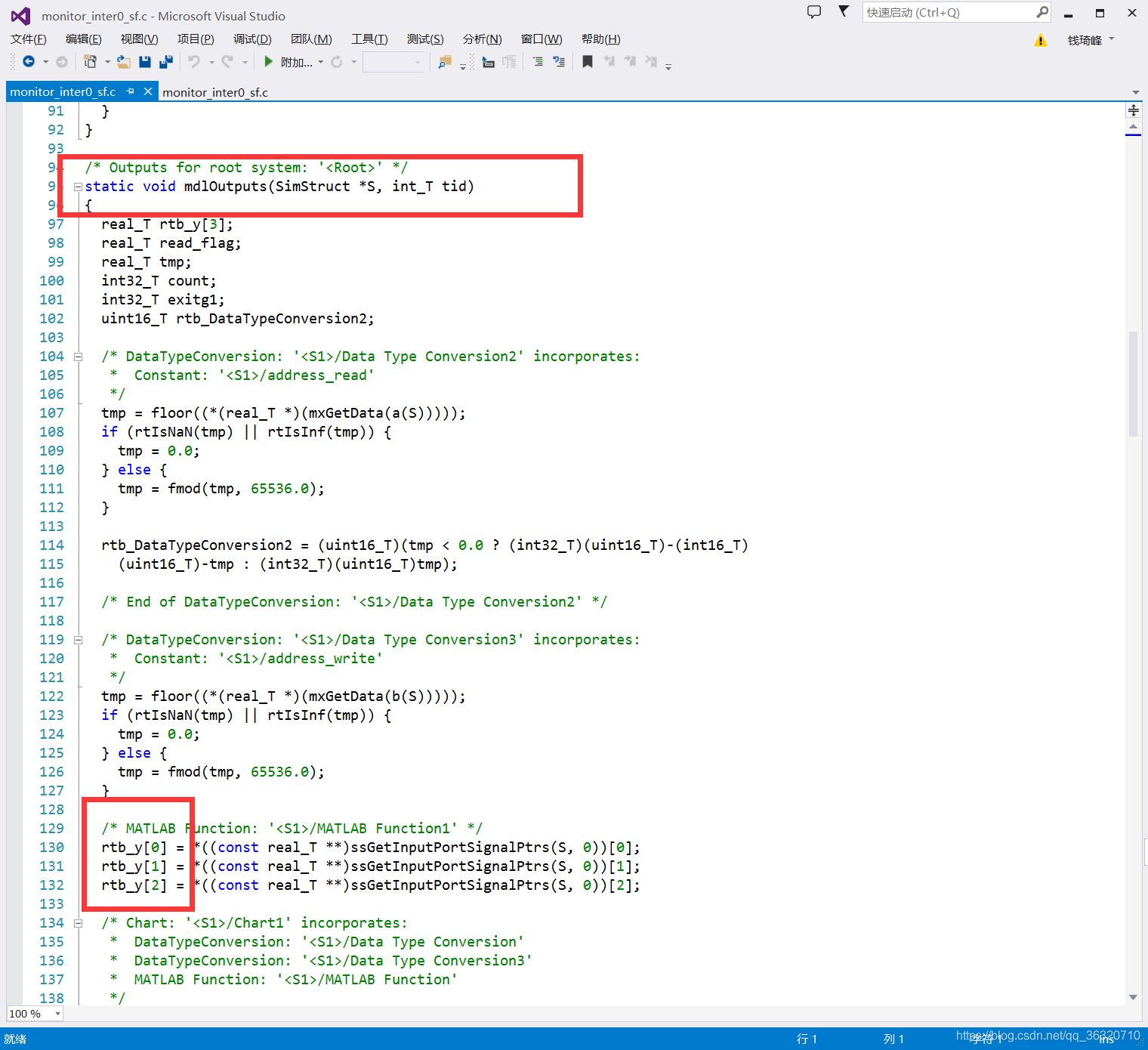Screen dimensions: 1148x1050
Task: Click the uncomment selected lines icon
Action: point(559,62)
